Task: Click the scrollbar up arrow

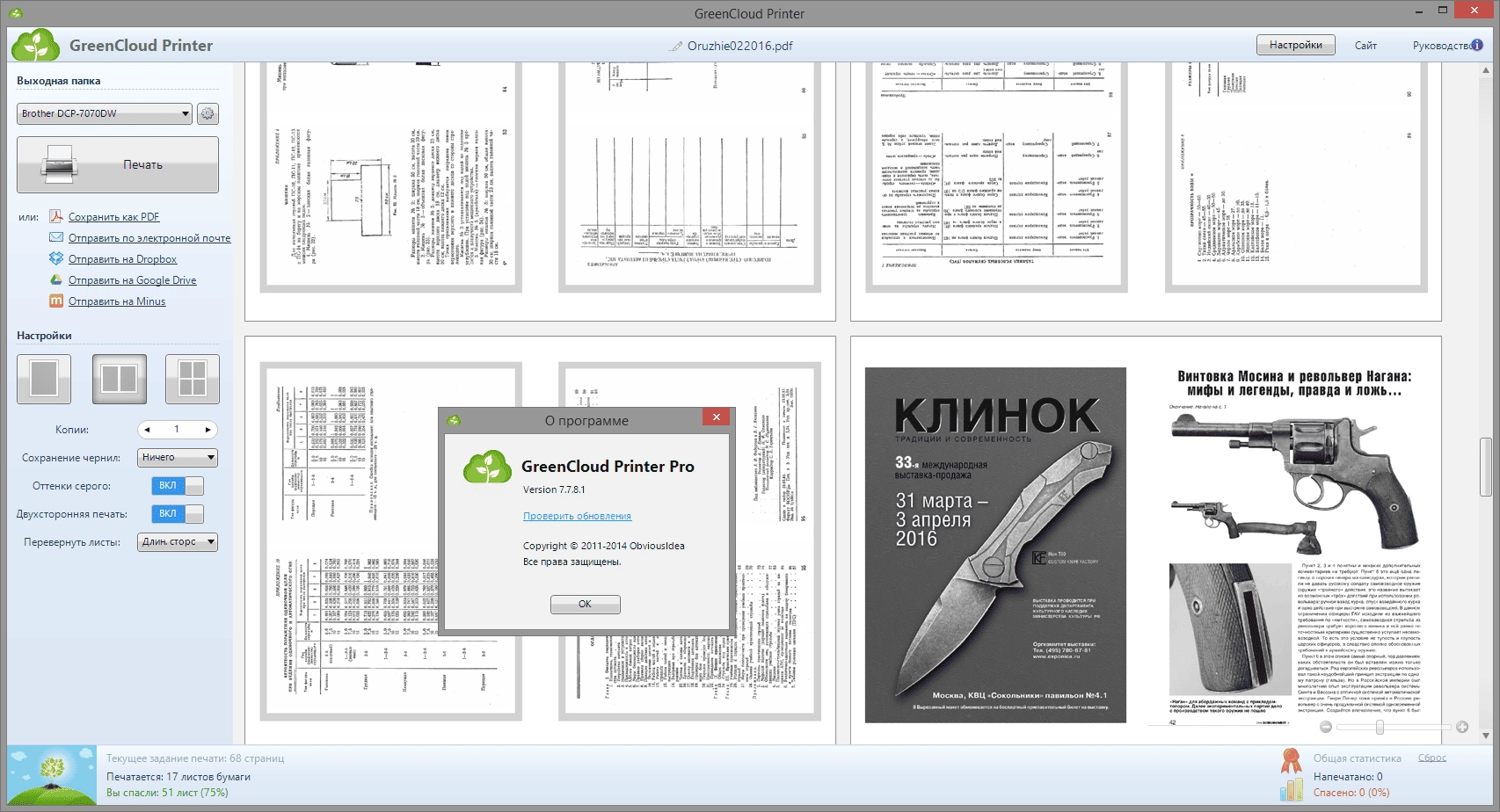Action: tap(1486, 70)
